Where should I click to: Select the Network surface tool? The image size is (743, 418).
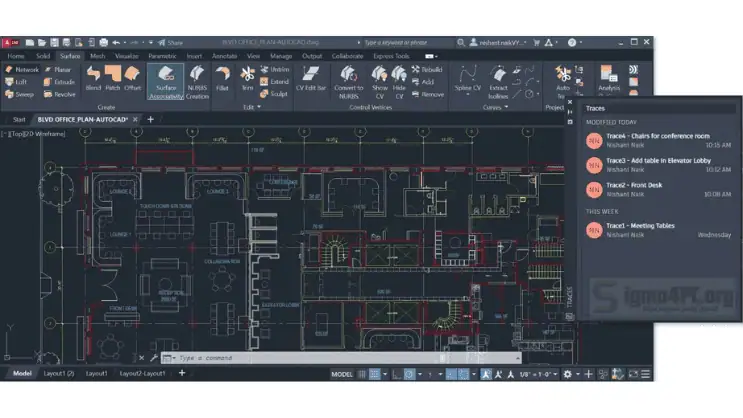point(22,70)
